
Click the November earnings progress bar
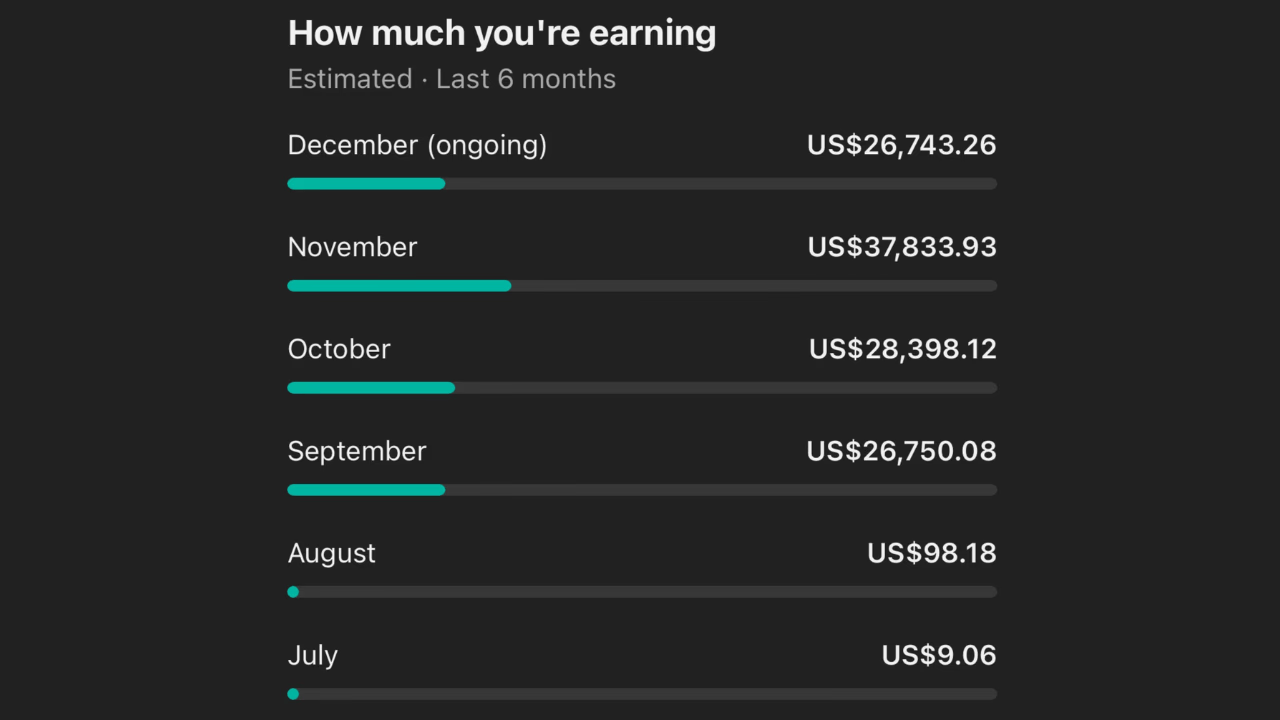[x=641, y=286]
